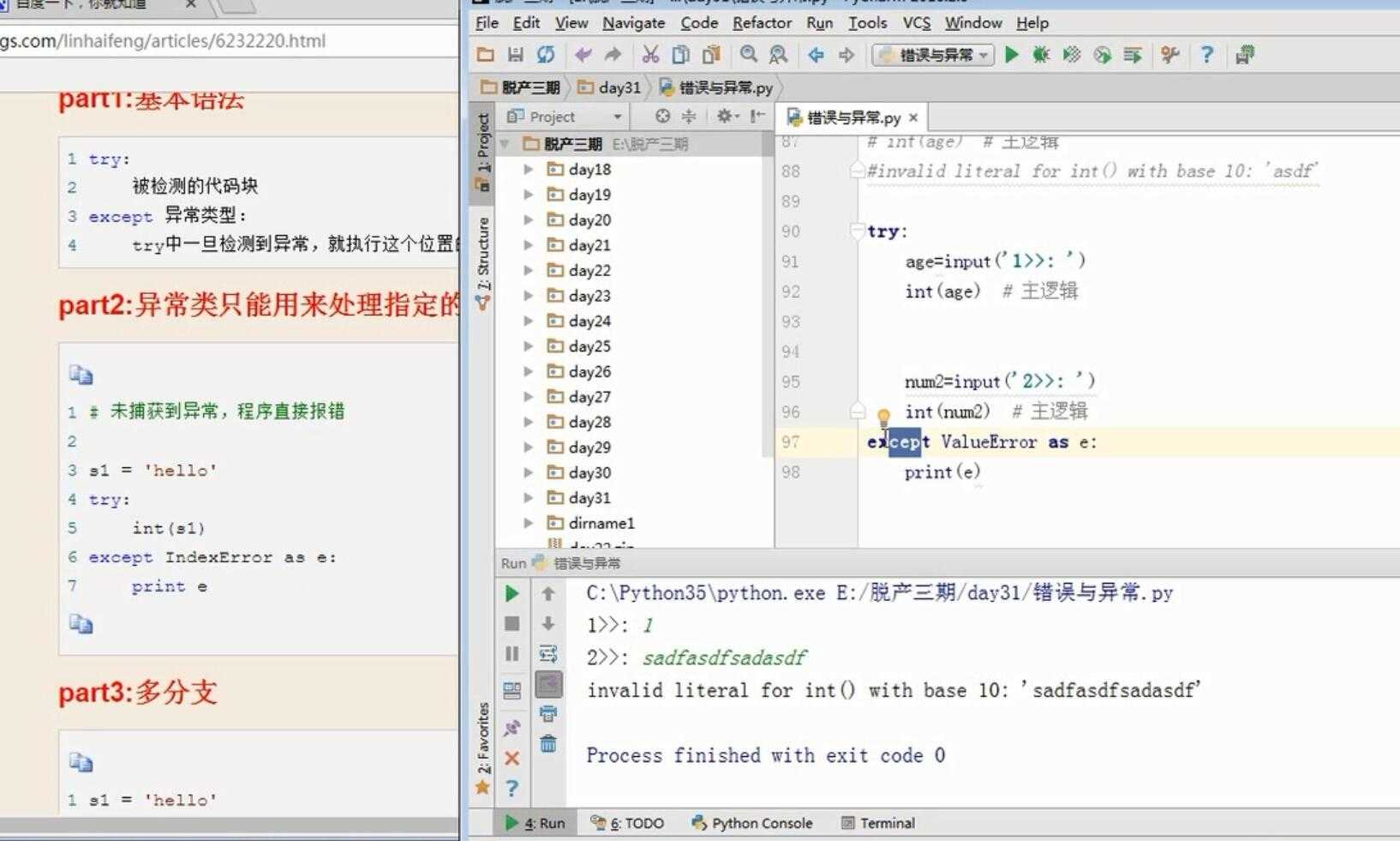Rerun program in Run panel
The width and height of the screenshot is (1400, 841).
[512, 593]
